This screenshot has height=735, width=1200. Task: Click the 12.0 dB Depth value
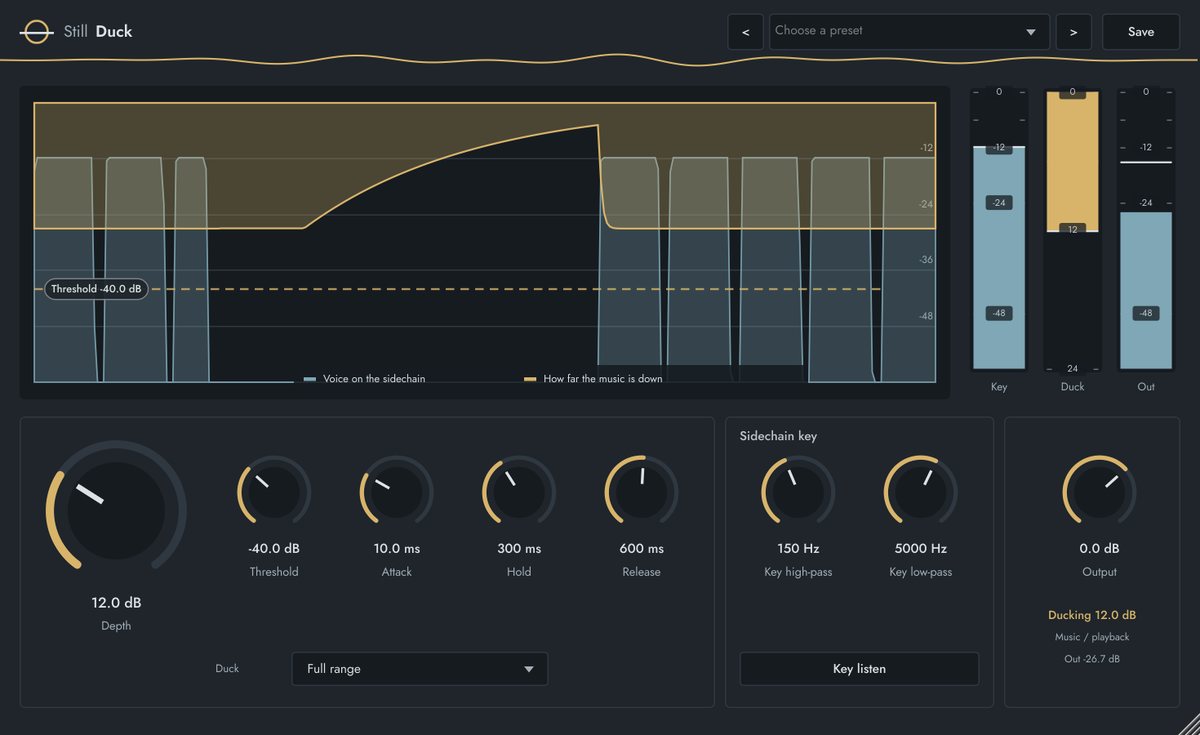pos(116,603)
